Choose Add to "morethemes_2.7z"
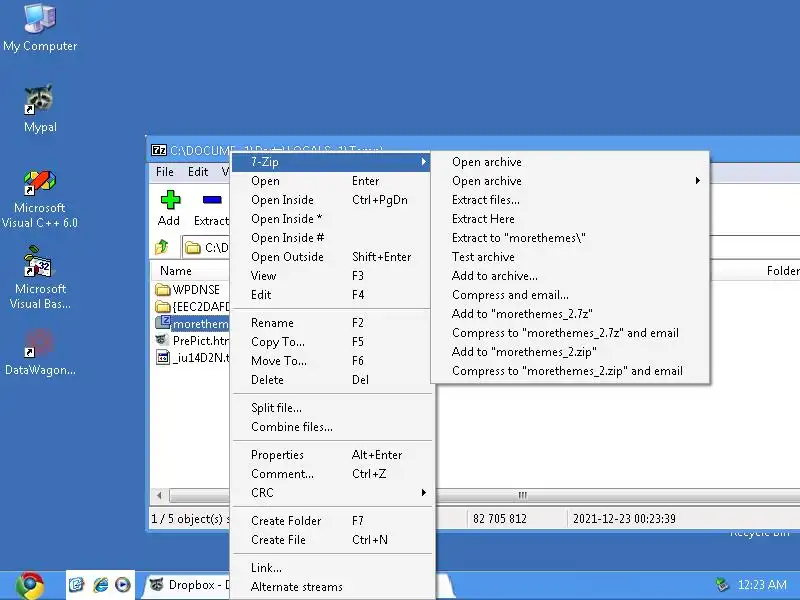 (x=570, y=314)
